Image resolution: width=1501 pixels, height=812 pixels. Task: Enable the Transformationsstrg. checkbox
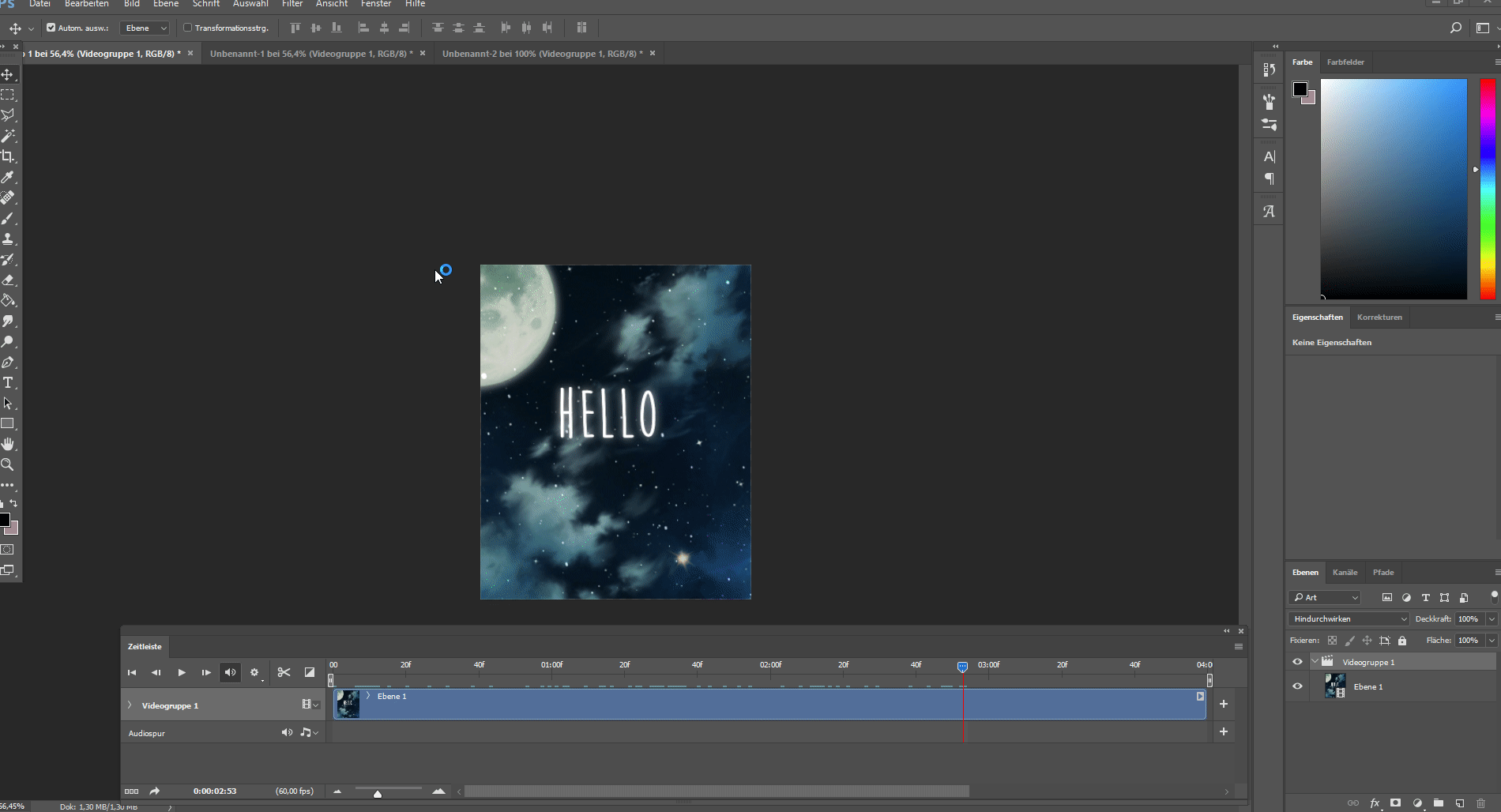click(x=188, y=28)
